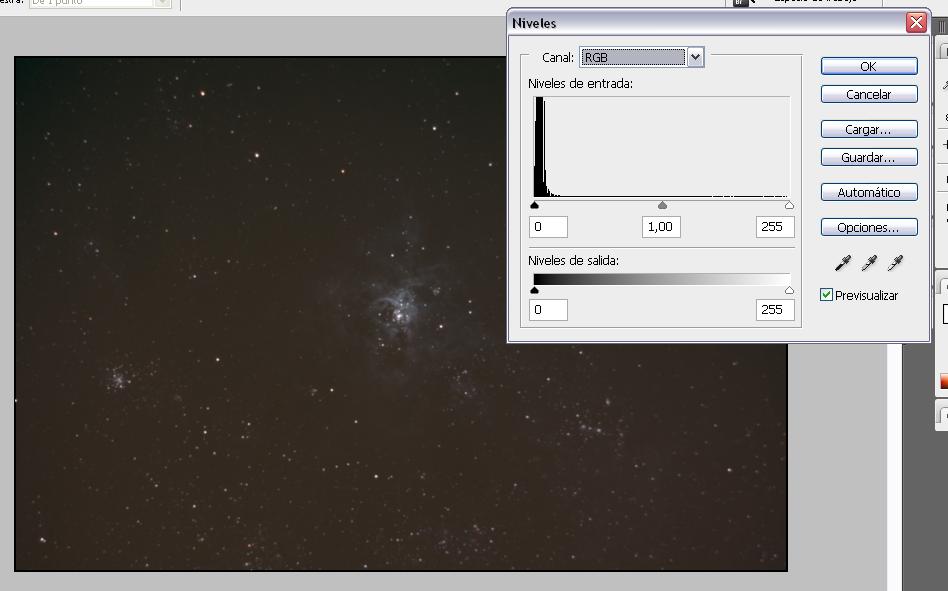Click the output shadow value field 0

click(548, 310)
